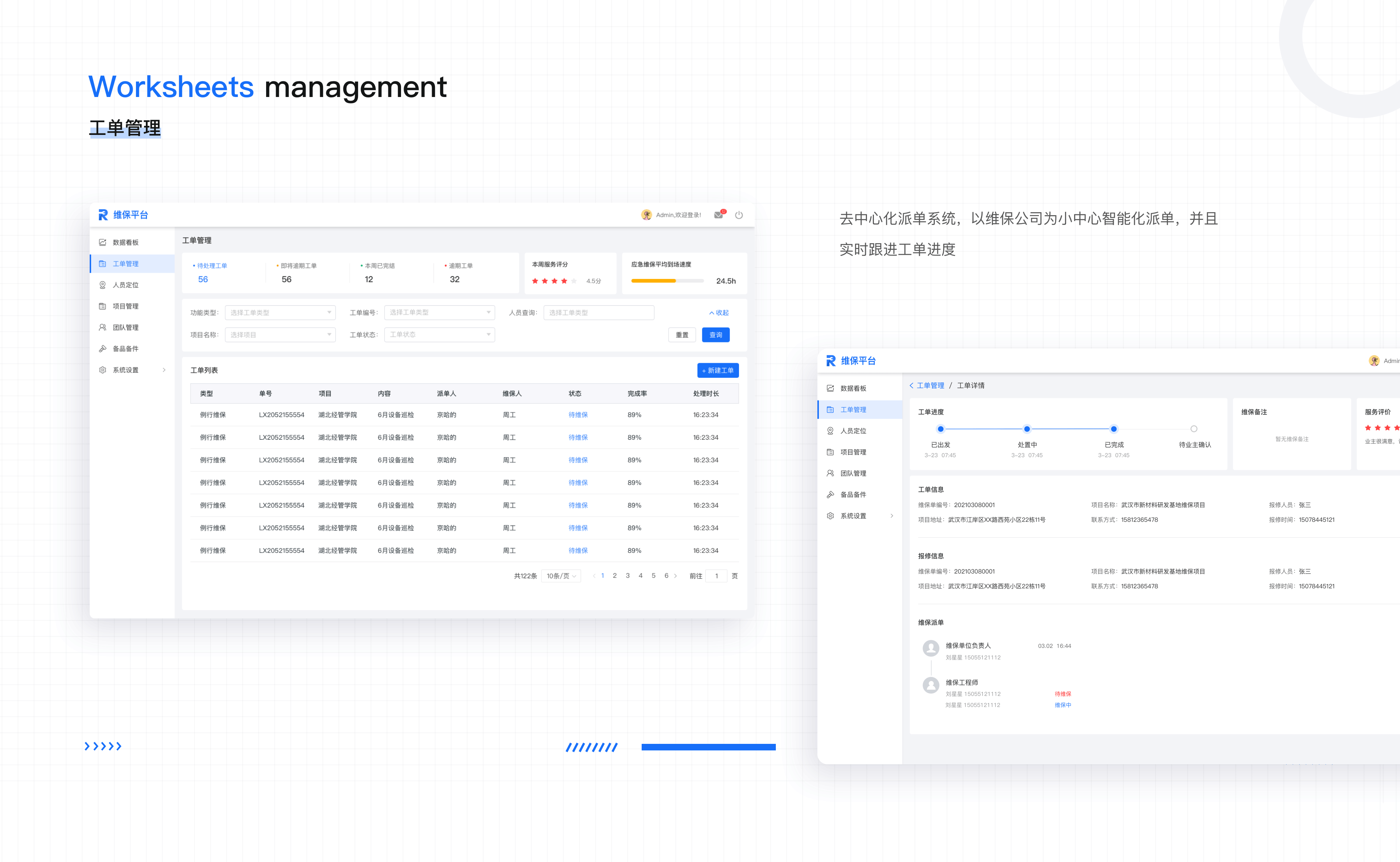
Task: Click the Admin avatar in right window header
Action: 1374,361
